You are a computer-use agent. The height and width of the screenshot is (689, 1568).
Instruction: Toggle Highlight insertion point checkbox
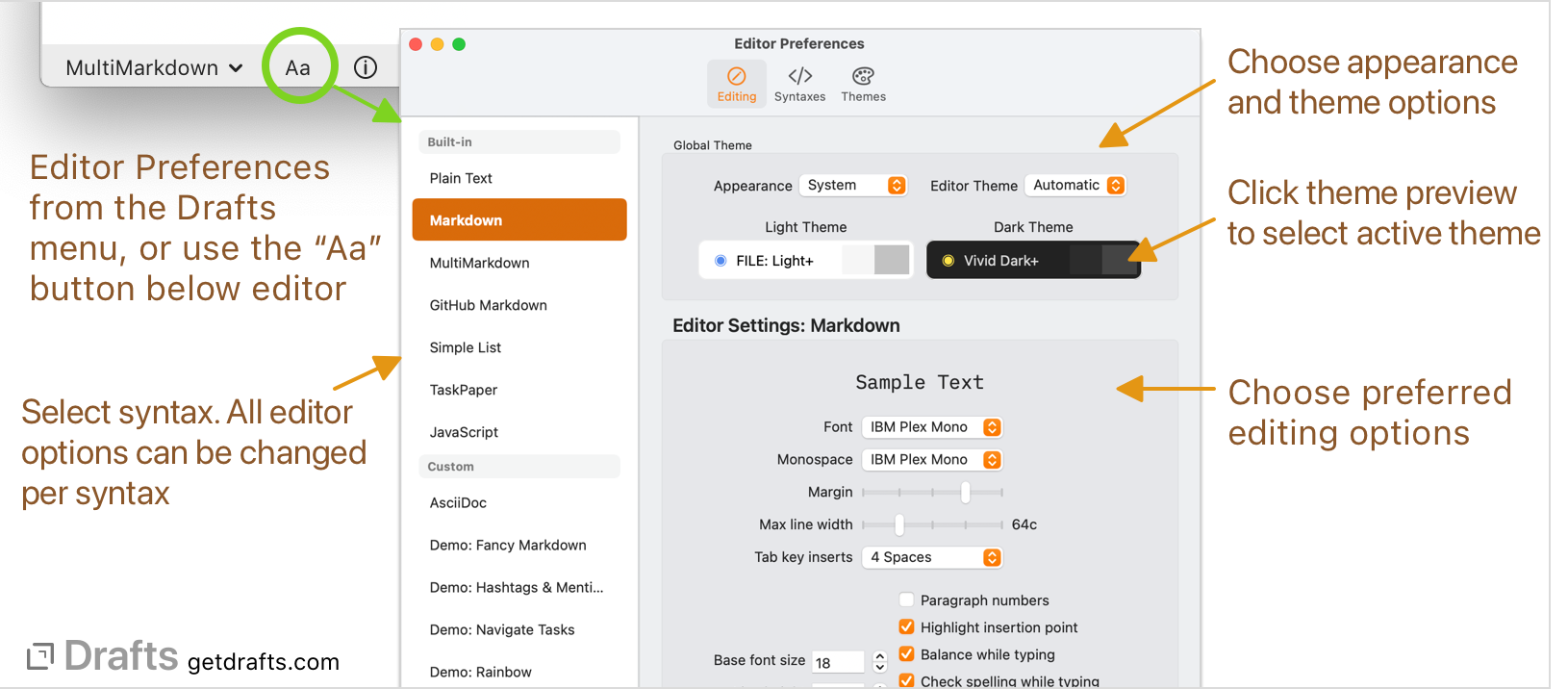pos(906,626)
